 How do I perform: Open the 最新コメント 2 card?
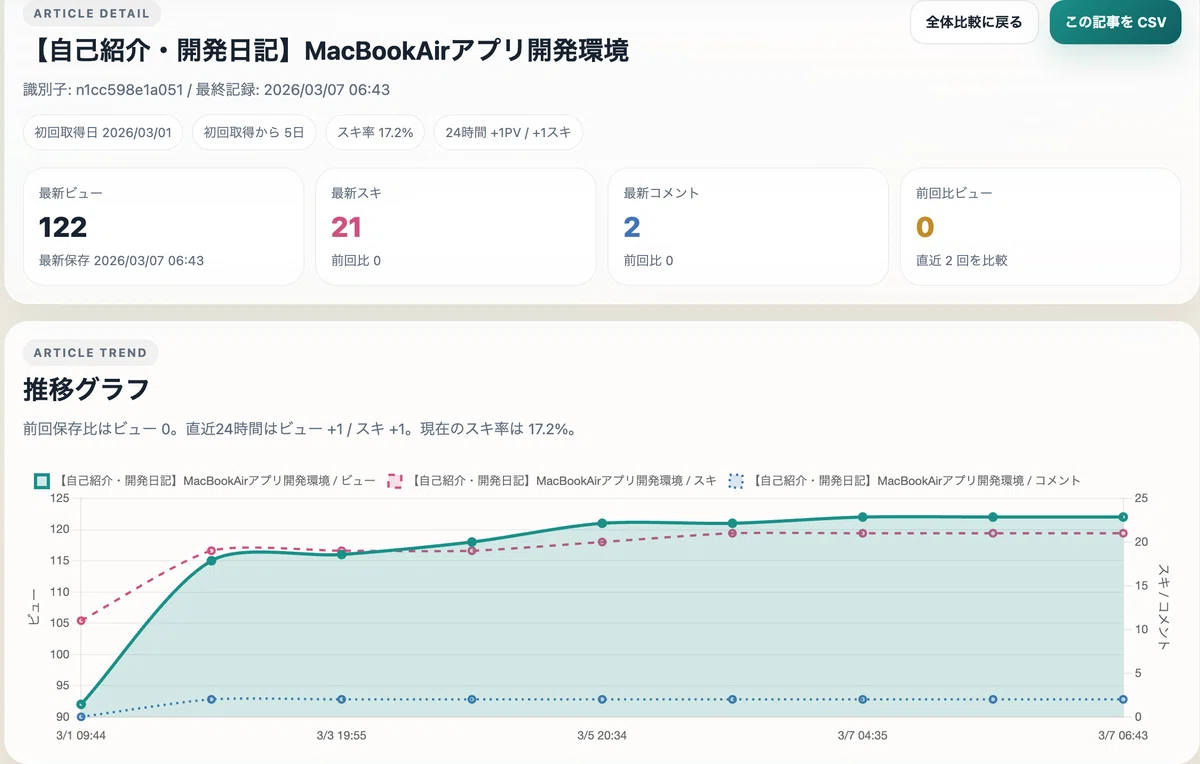(748, 227)
